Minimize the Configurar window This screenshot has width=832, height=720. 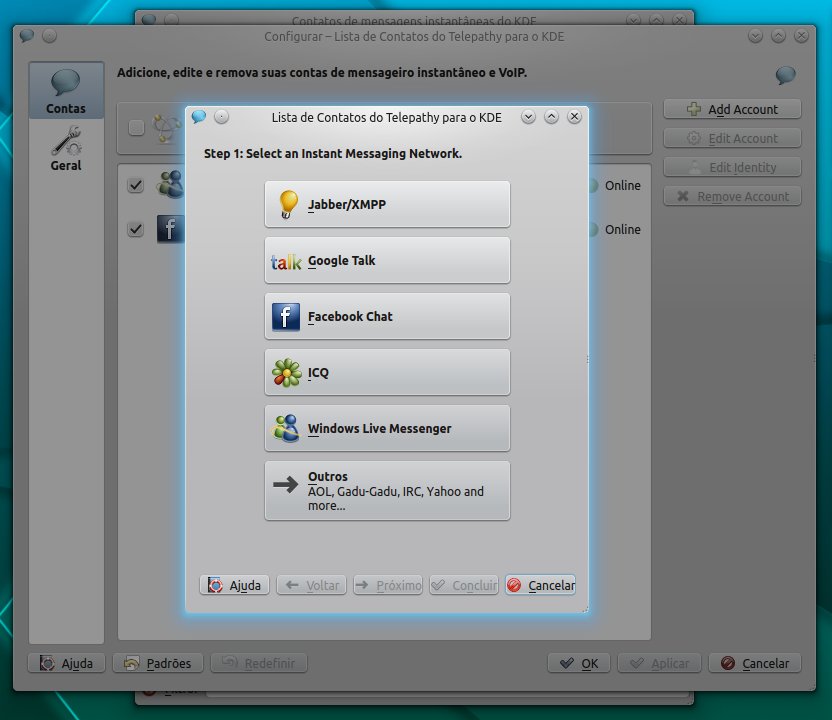pos(755,36)
